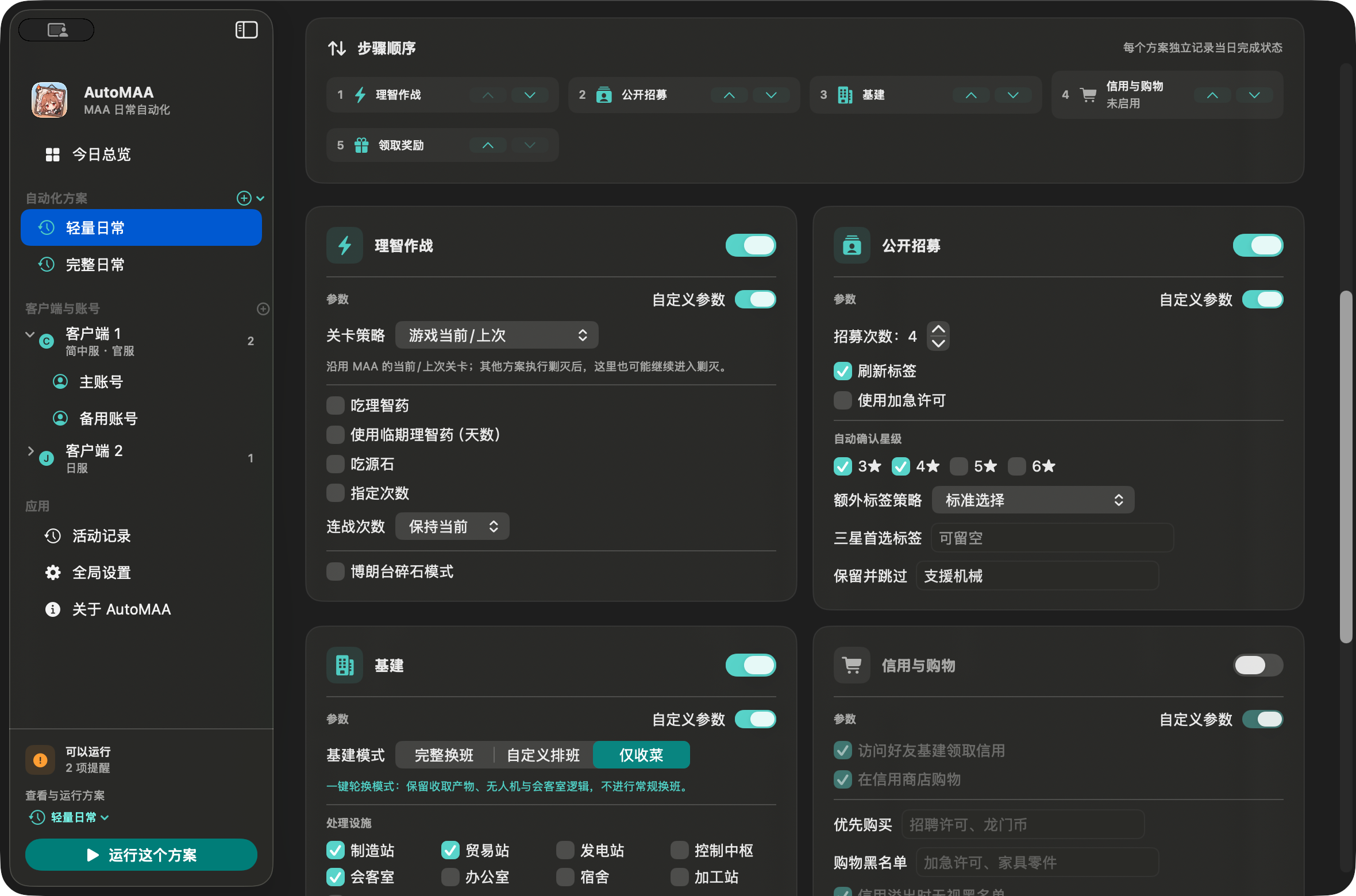Check the 5★ auto-confirm checkbox
Image resolution: width=1356 pixels, height=896 pixels.
[959, 466]
